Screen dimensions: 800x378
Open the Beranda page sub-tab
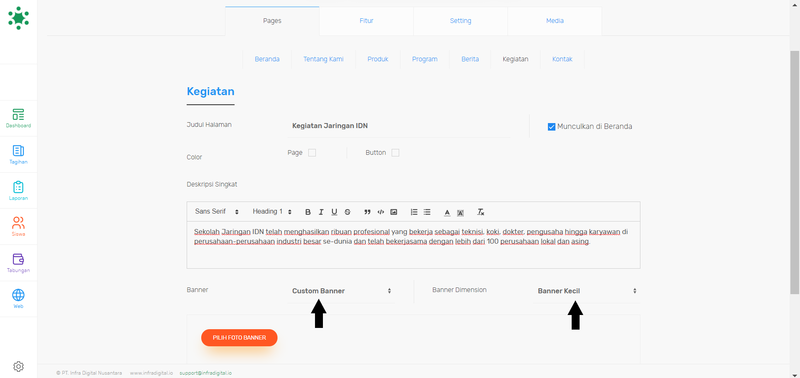[267, 59]
